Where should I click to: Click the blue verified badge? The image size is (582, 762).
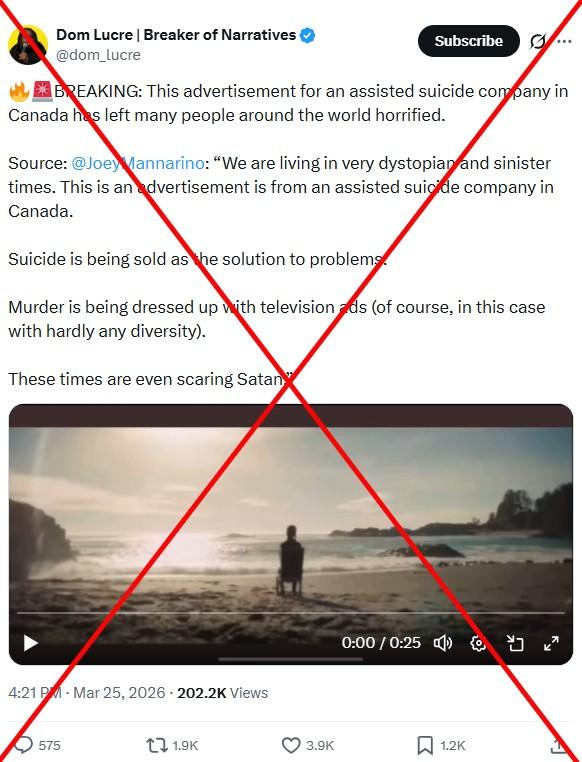click(x=308, y=35)
